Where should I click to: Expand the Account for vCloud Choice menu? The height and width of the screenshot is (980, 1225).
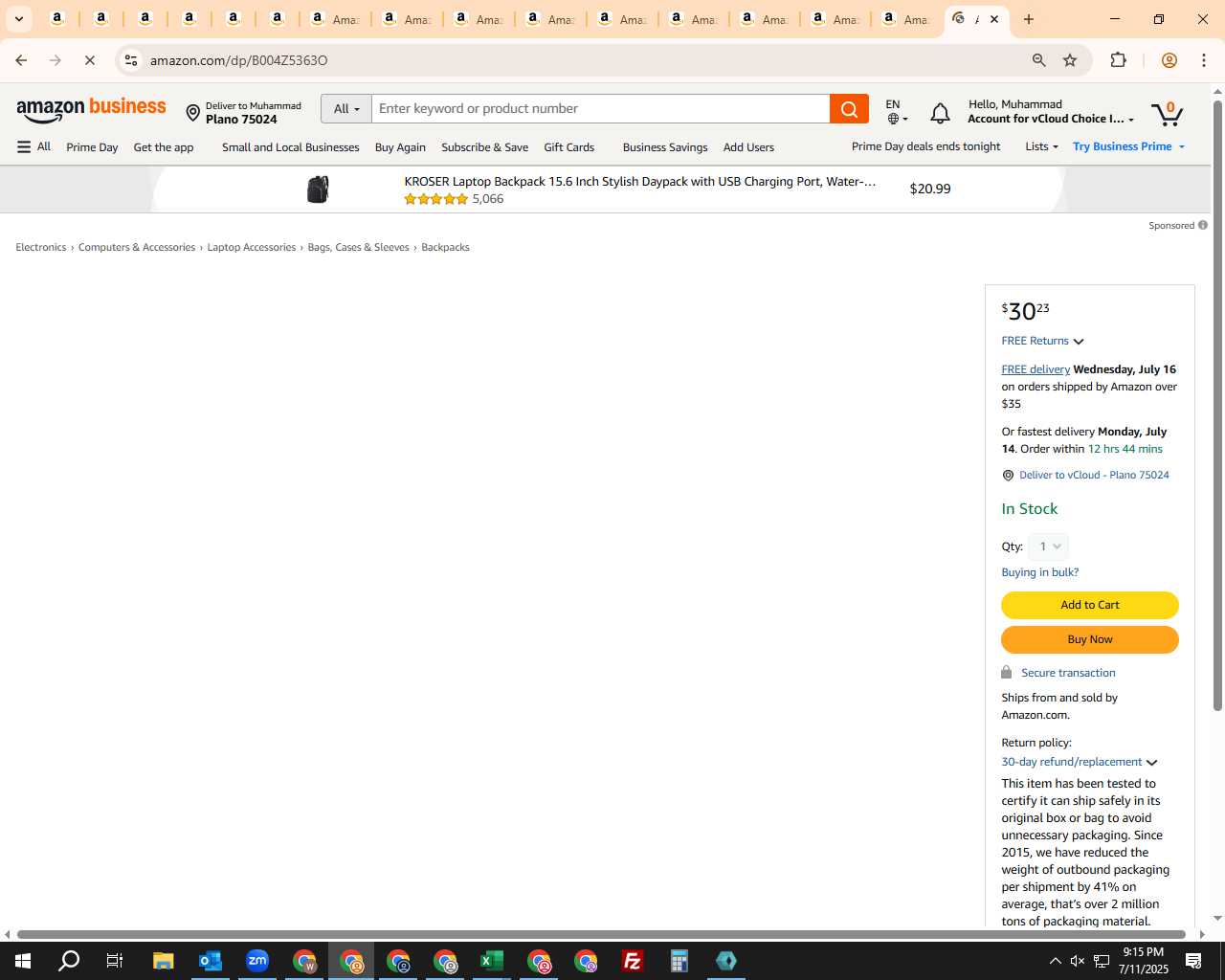[1051, 120]
